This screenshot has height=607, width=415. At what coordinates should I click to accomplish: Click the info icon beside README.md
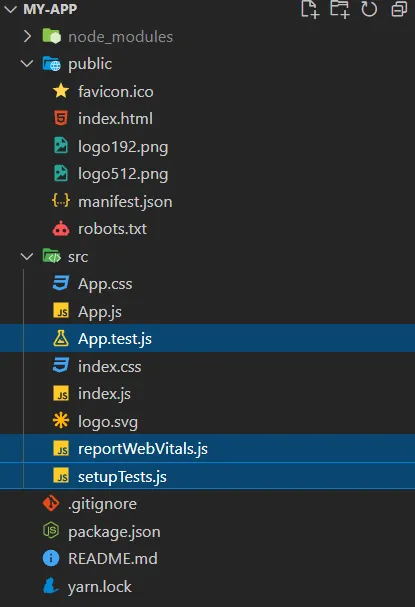tap(51, 558)
